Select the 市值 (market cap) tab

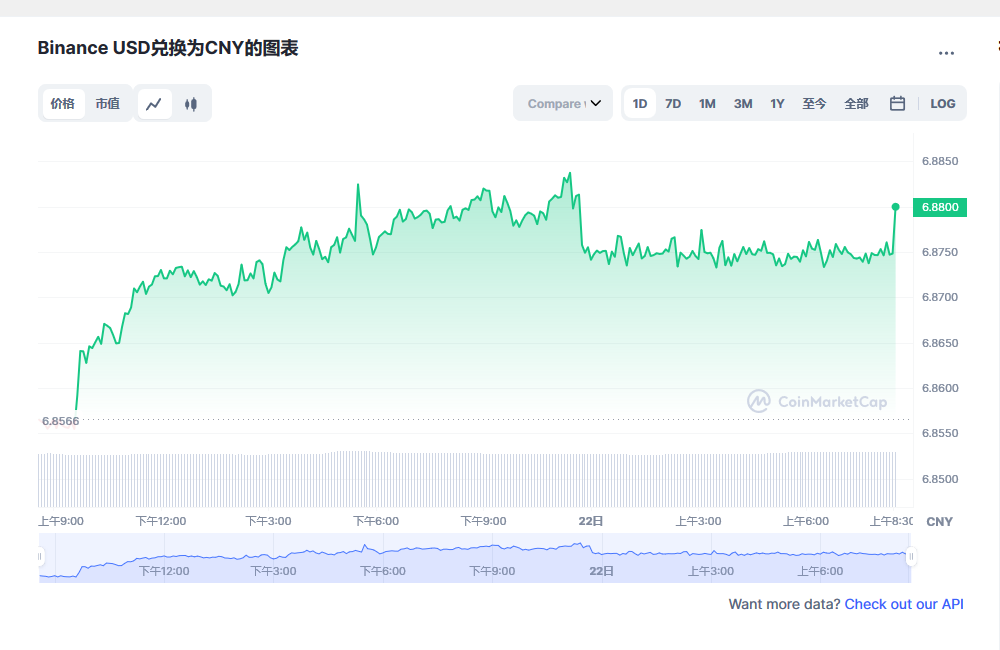tap(108, 103)
